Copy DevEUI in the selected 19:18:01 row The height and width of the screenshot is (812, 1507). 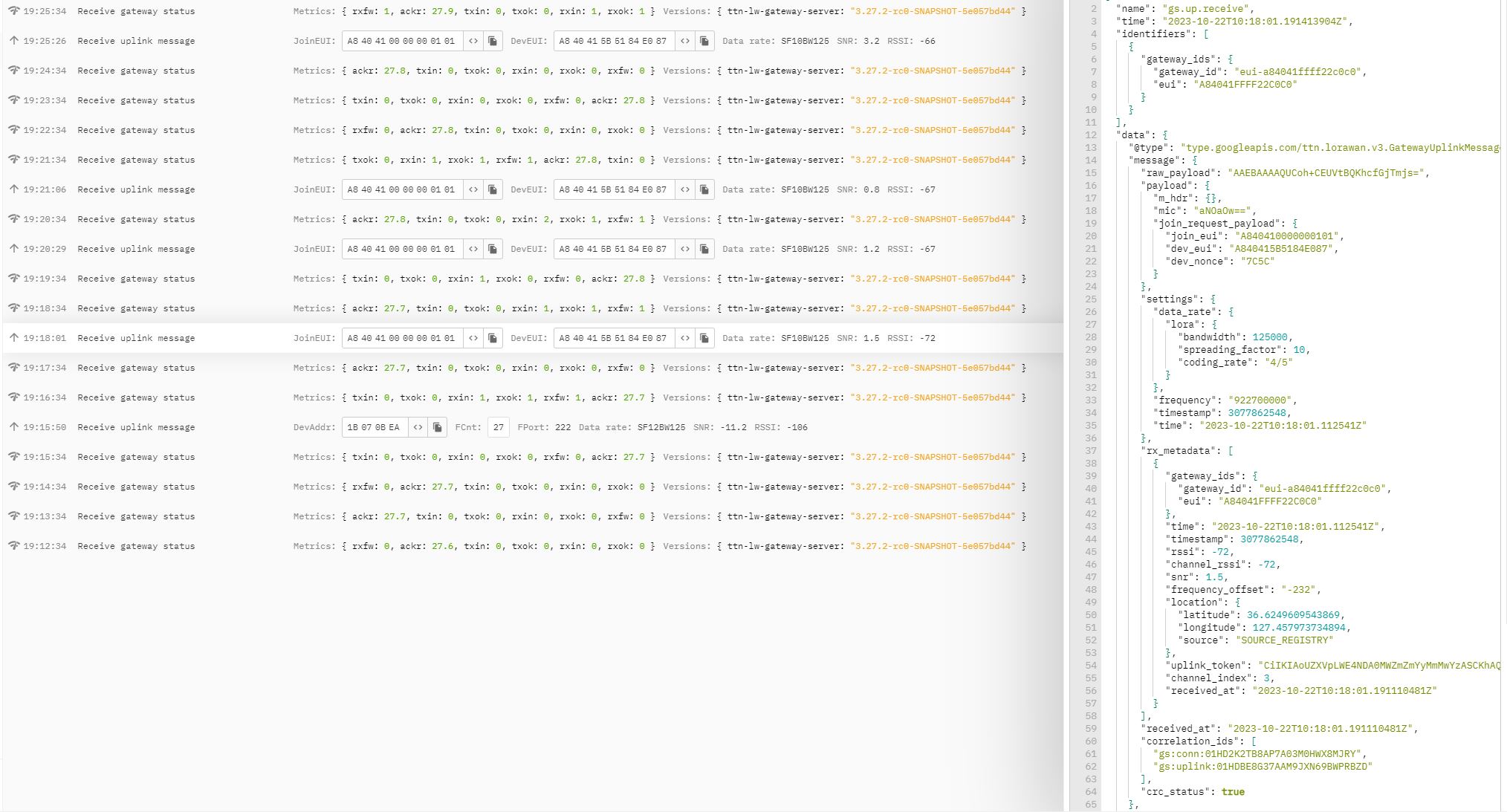(x=704, y=338)
